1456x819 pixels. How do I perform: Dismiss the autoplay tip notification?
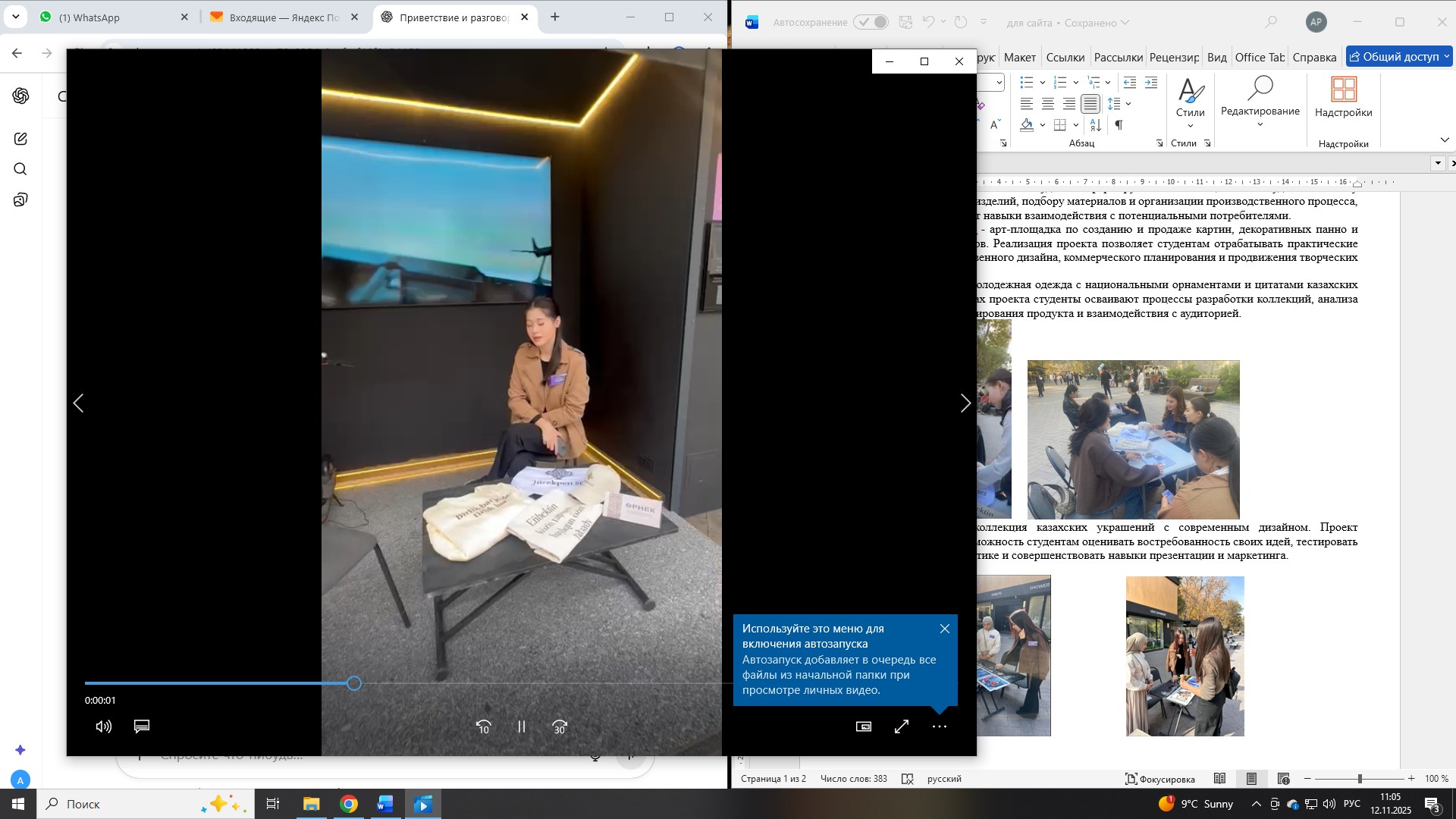click(945, 629)
